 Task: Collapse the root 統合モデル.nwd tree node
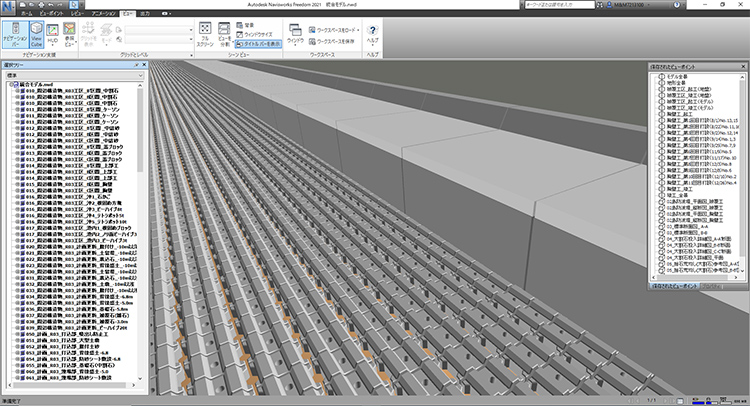pyautogui.click(x=11, y=85)
